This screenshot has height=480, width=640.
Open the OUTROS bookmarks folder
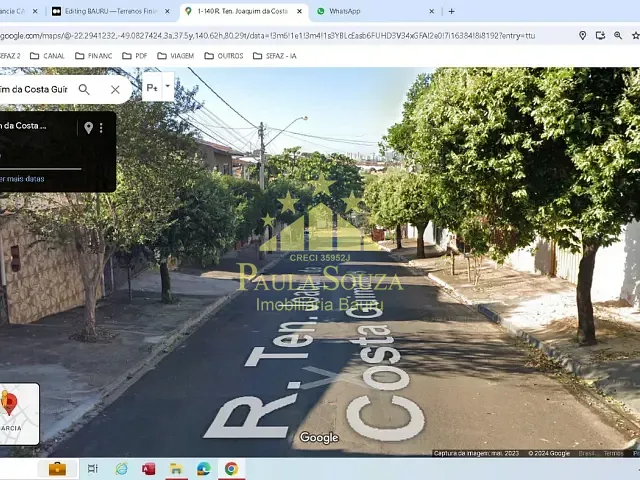click(224, 56)
